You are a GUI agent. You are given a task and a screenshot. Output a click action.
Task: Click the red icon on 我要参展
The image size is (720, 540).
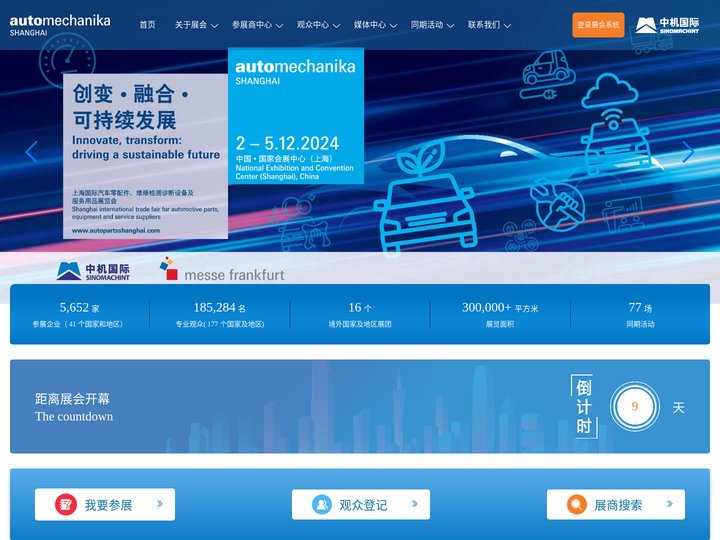coord(66,505)
